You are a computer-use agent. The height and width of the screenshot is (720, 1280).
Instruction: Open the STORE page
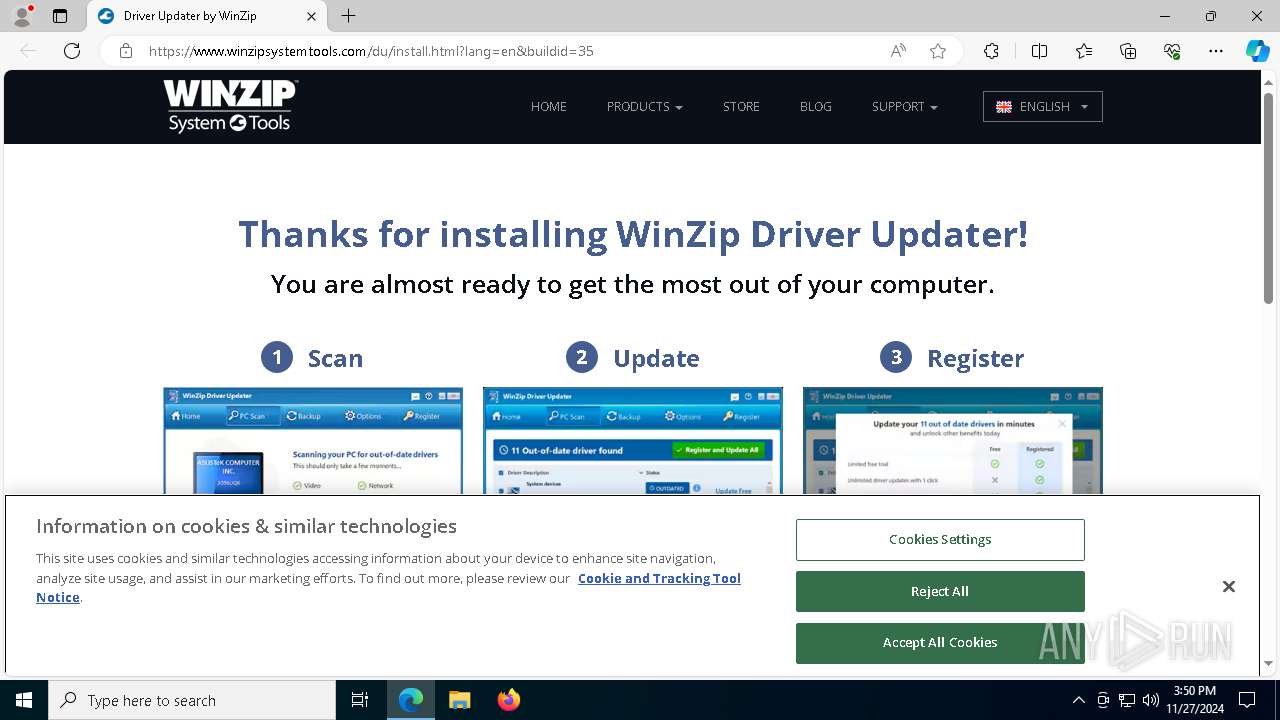(741, 107)
